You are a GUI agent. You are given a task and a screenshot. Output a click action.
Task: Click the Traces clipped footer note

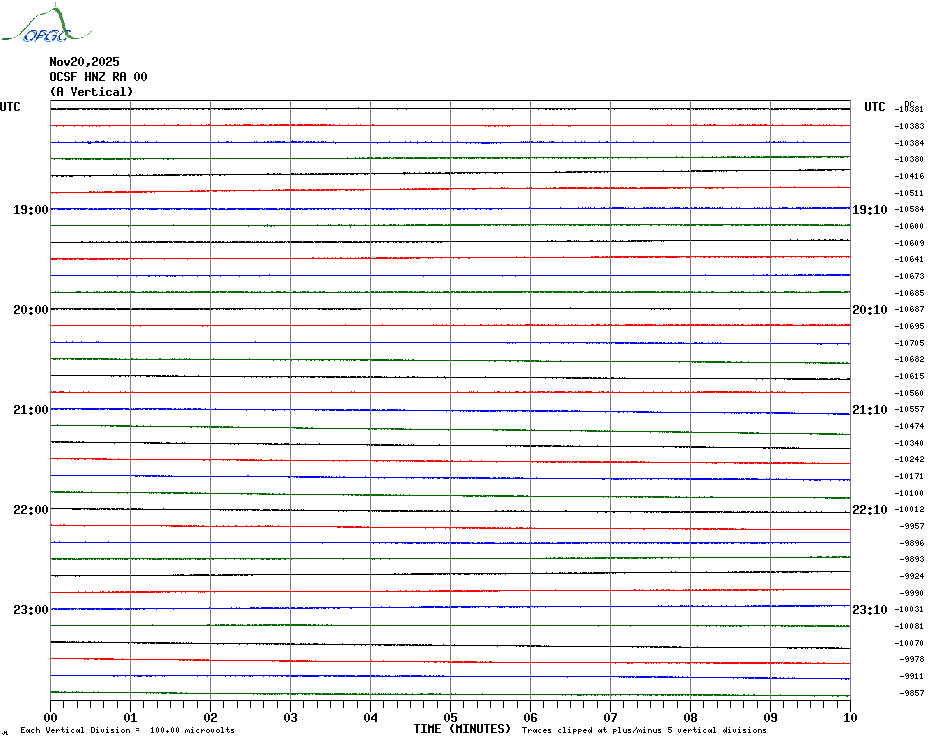coord(644,730)
